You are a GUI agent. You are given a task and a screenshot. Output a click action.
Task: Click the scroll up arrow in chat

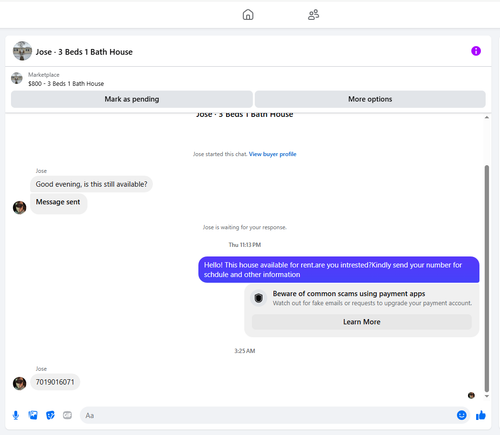click(487, 118)
